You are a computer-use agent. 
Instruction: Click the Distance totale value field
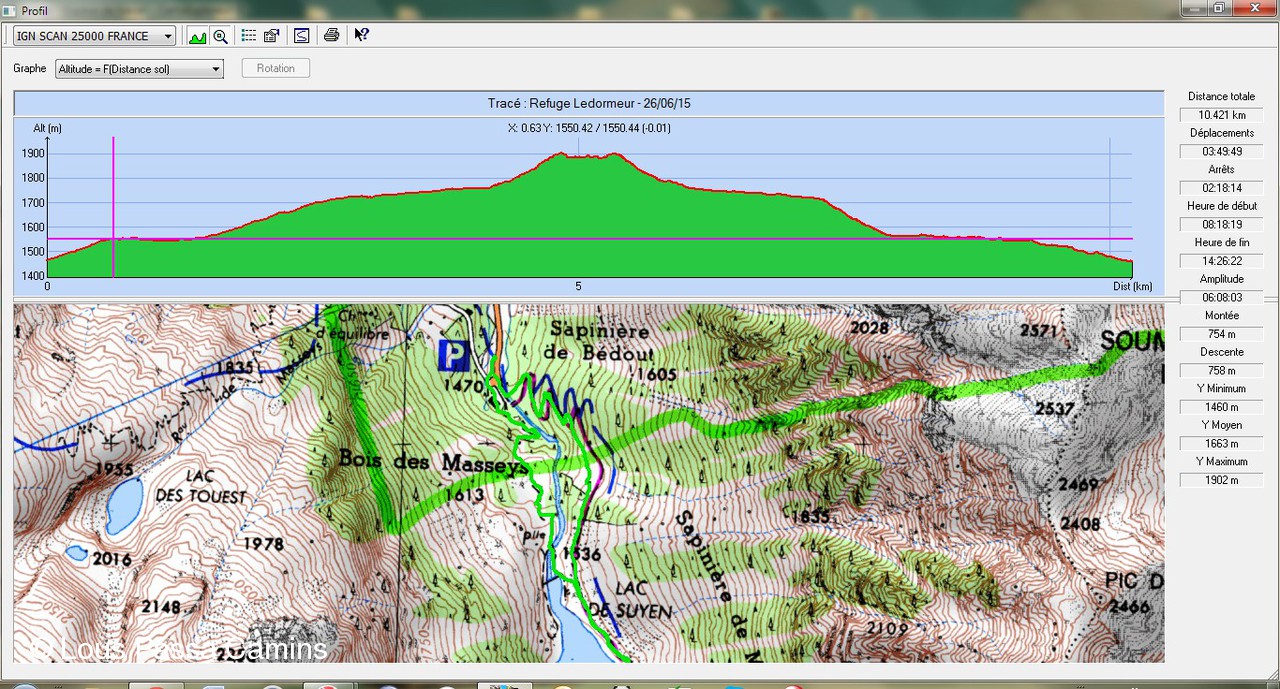click(1221, 115)
